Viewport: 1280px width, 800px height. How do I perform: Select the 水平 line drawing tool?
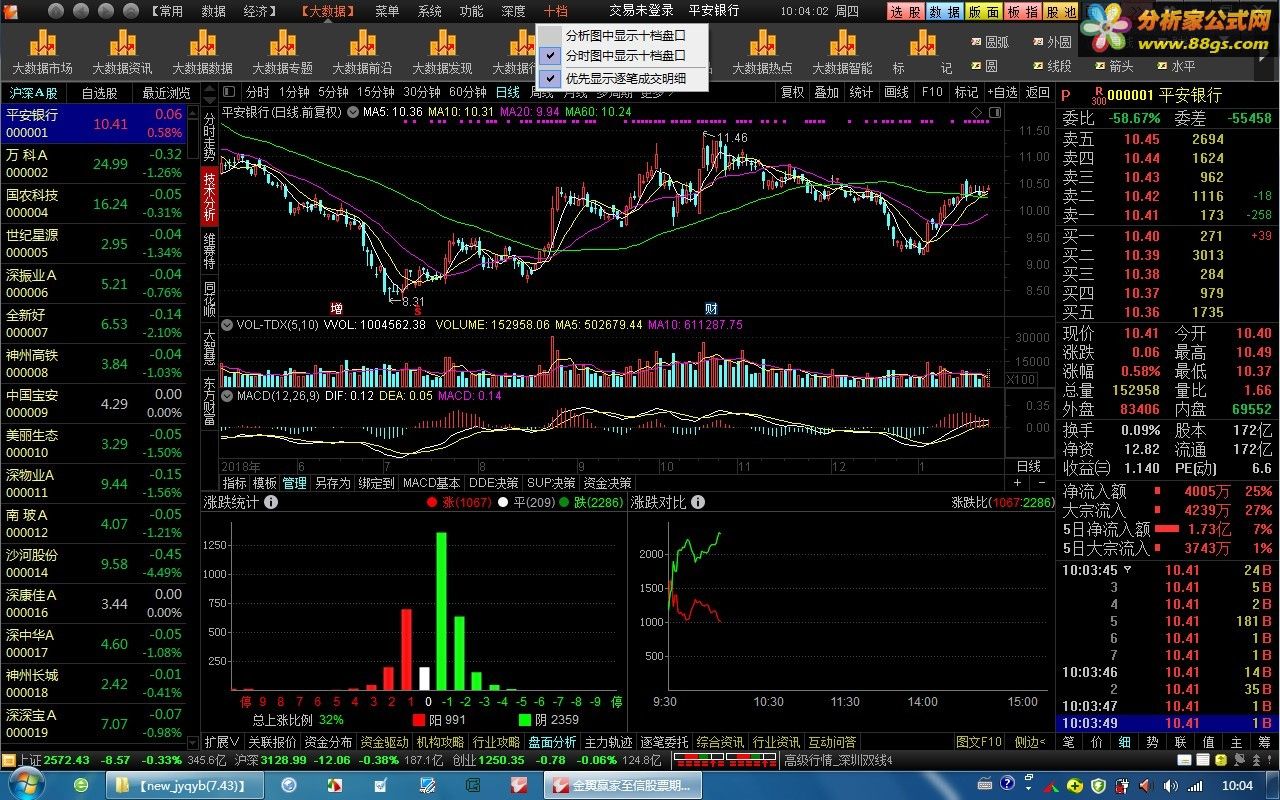(x=1175, y=66)
